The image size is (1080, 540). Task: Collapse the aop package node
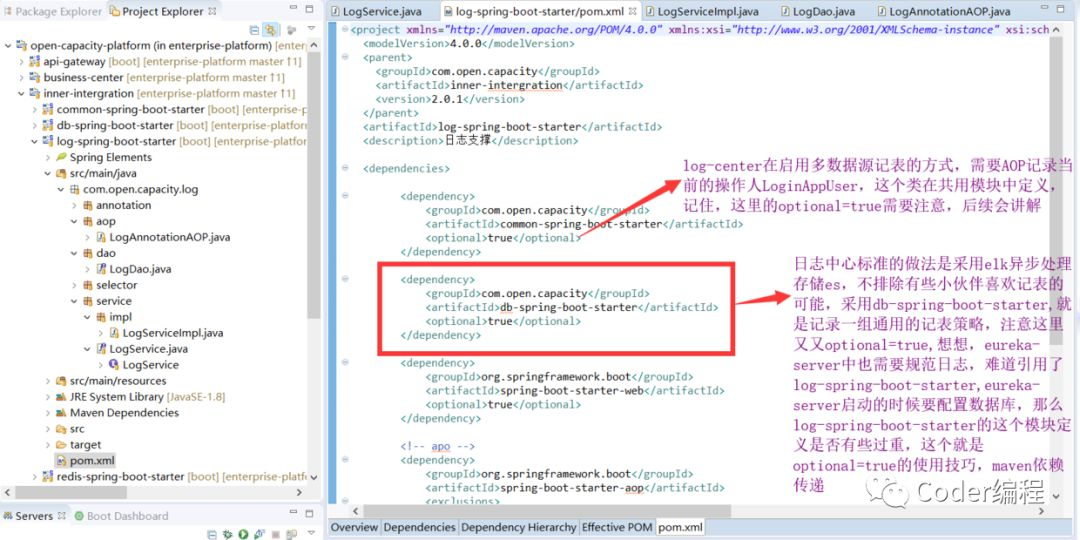click(x=74, y=221)
